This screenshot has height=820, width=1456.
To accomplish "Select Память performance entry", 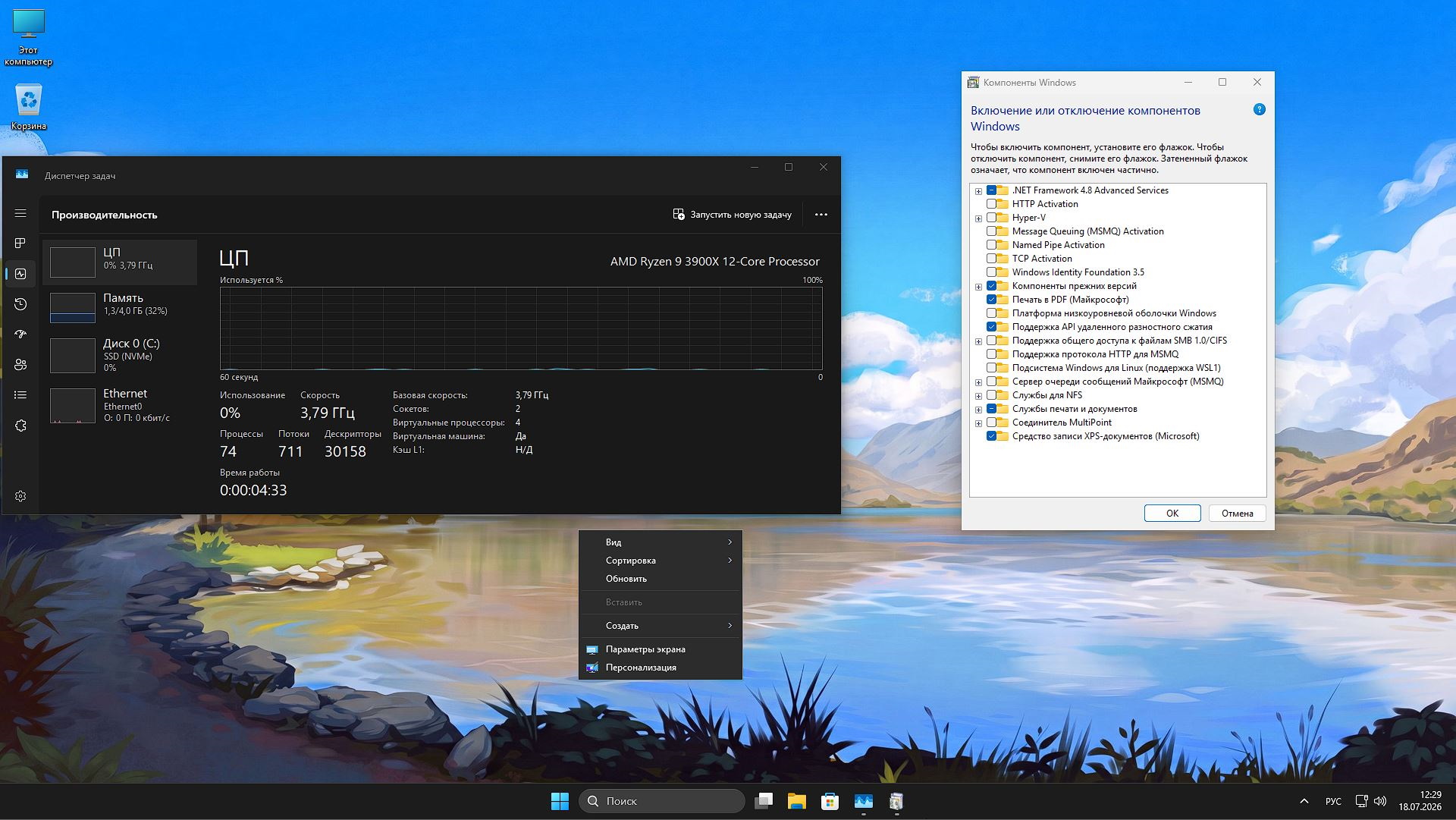I will point(120,308).
